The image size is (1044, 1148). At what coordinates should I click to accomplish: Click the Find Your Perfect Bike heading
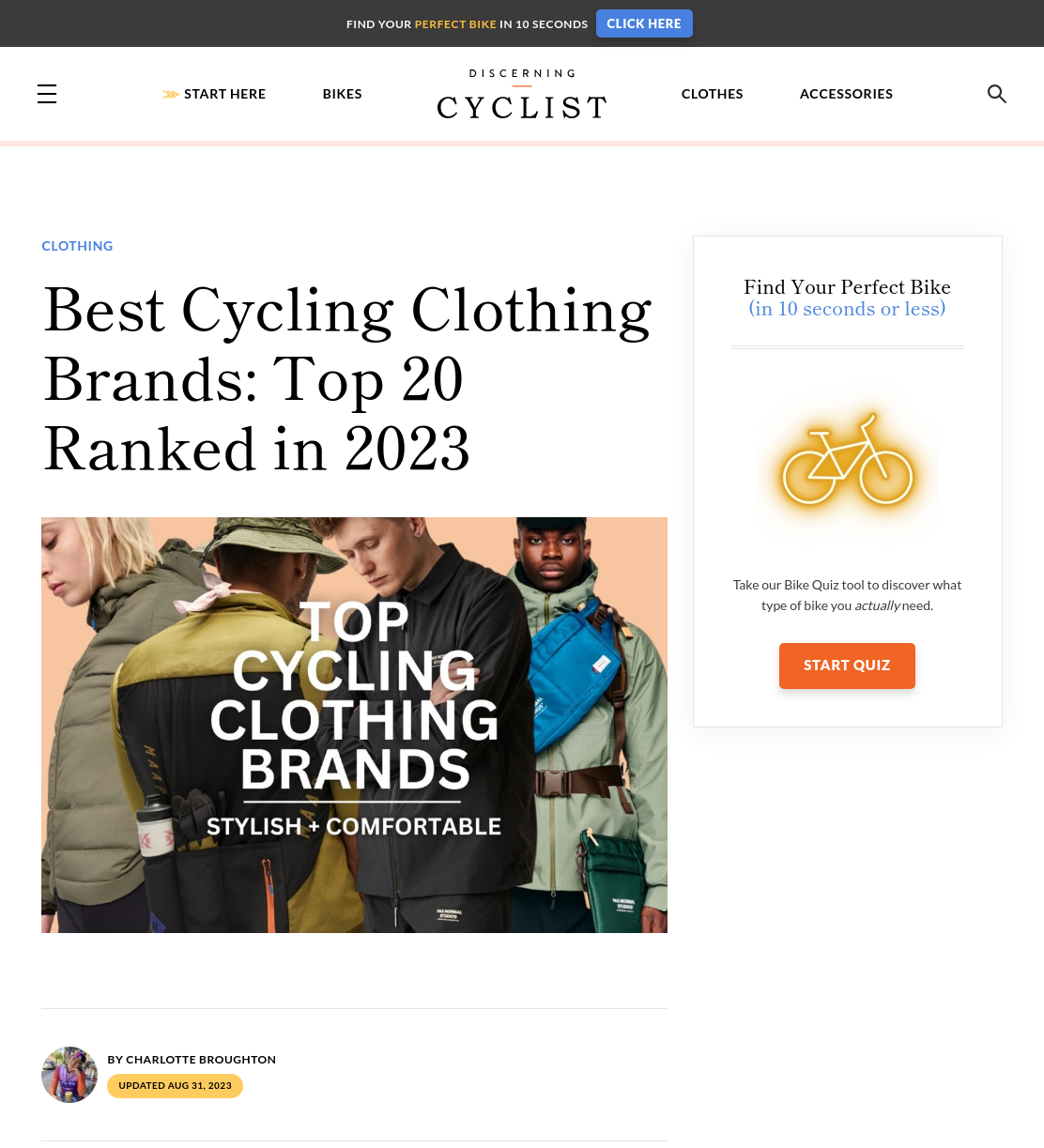tap(848, 298)
